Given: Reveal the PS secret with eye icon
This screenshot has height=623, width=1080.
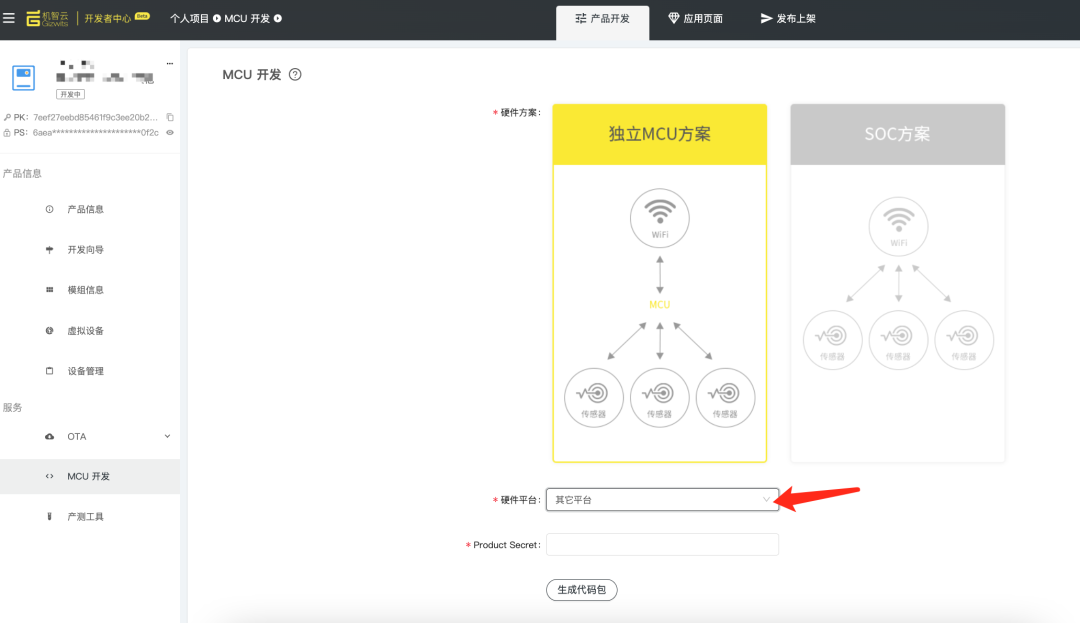Looking at the screenshot, I should [x=169, y=133].
